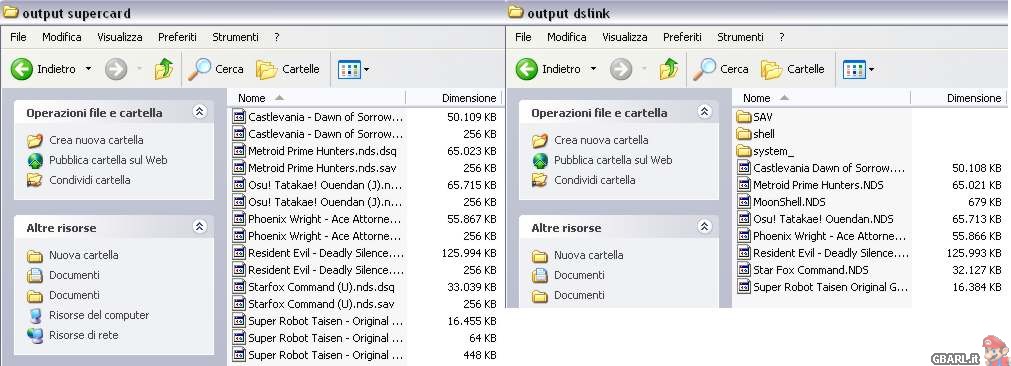Open the system_ folder in dslink window
The width and height of the screenshot is (1011, 366).
click(x=765, y=151)
